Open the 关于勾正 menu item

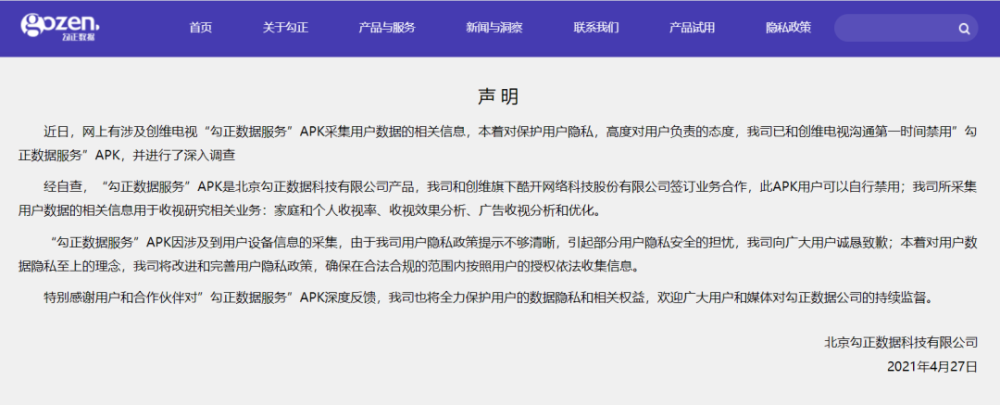point(285,27)
